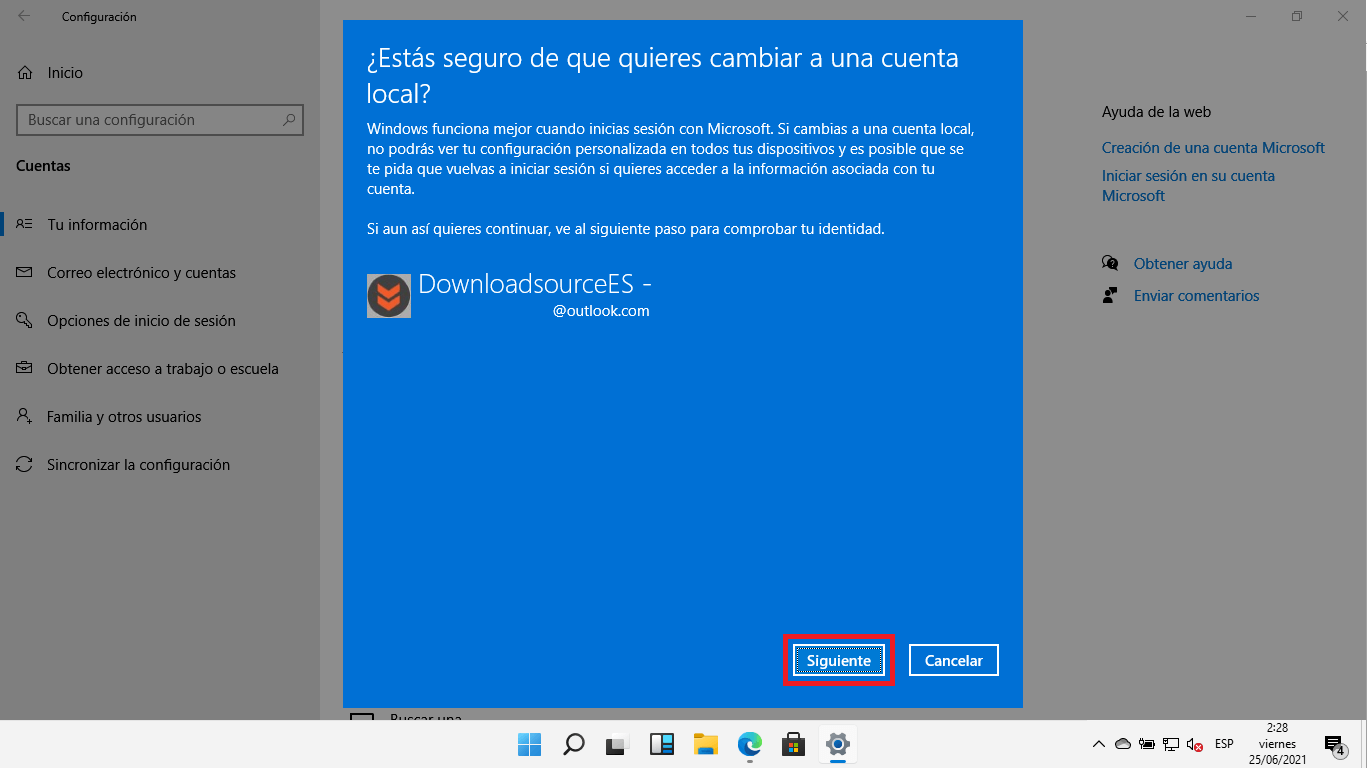Open Microsoft Store from taskbar
The height and width of the screenshot is (768, 1367).
click(x=794, y=744)
